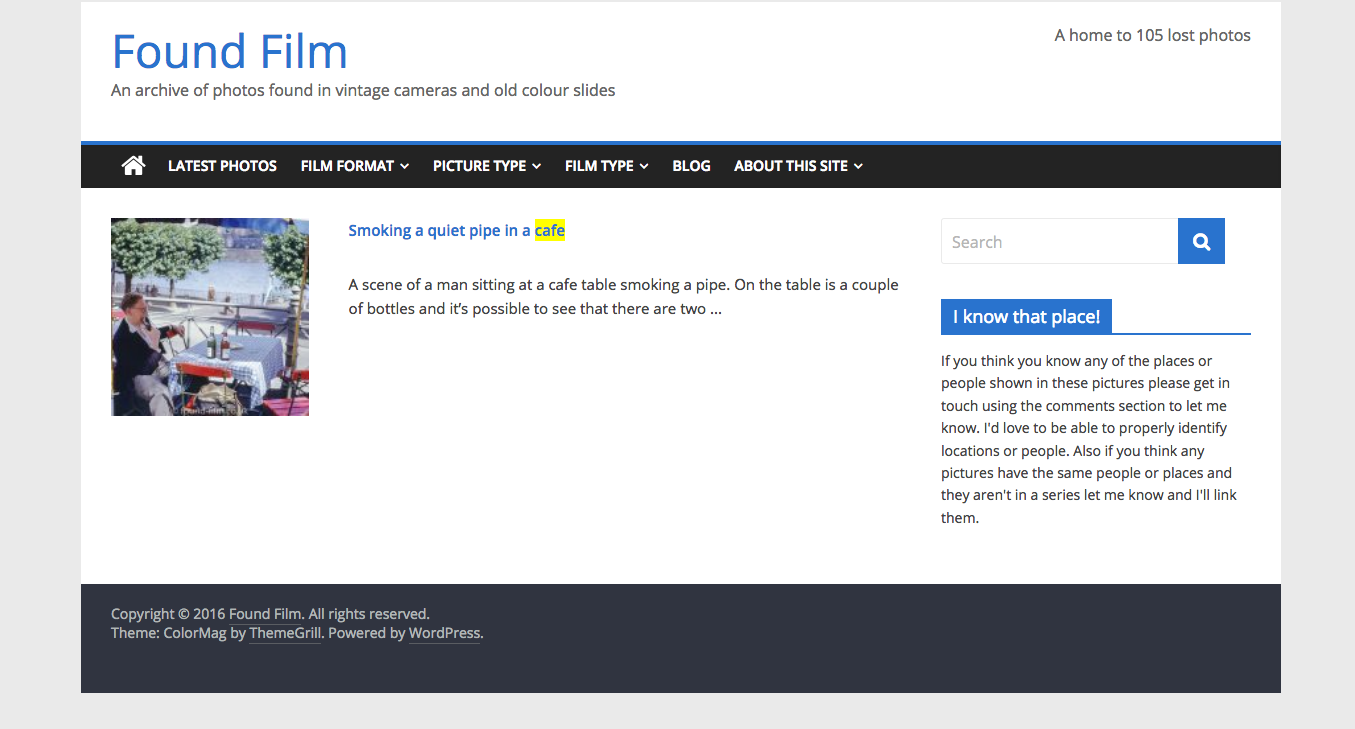Viewport: 1355px width, 729px height.
Task: Expand the Film Format dropdown menu
Action: pos(354,166)
